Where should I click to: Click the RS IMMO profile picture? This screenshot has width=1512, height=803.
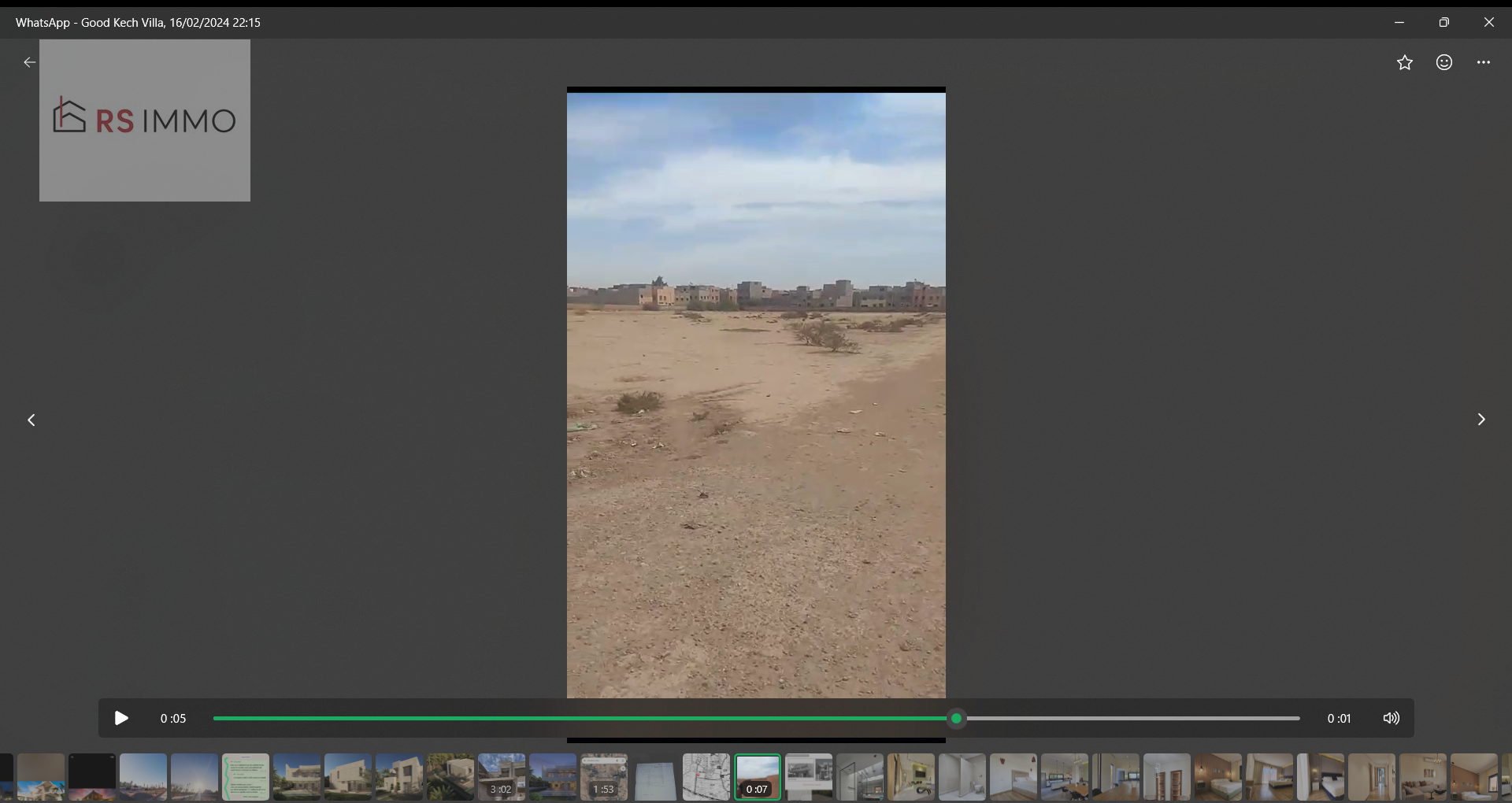point(145,120)
